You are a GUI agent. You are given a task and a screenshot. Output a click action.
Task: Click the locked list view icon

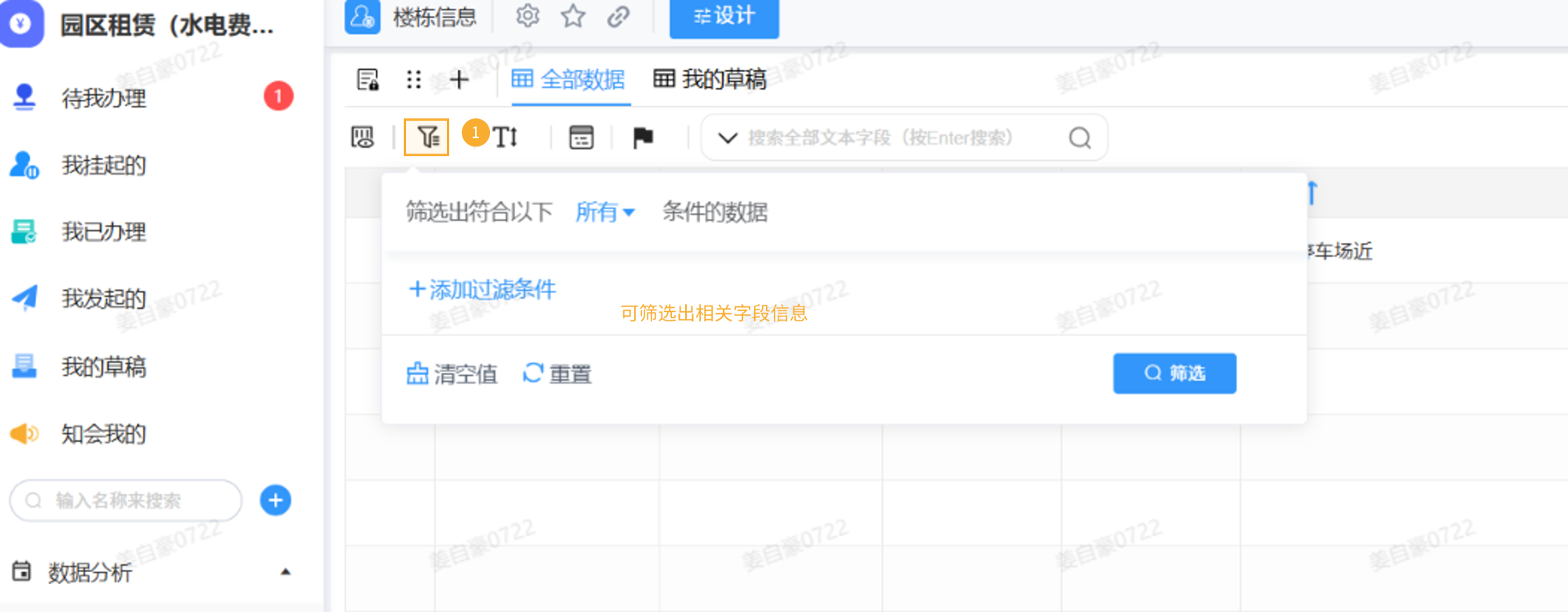tap(368, 79)
